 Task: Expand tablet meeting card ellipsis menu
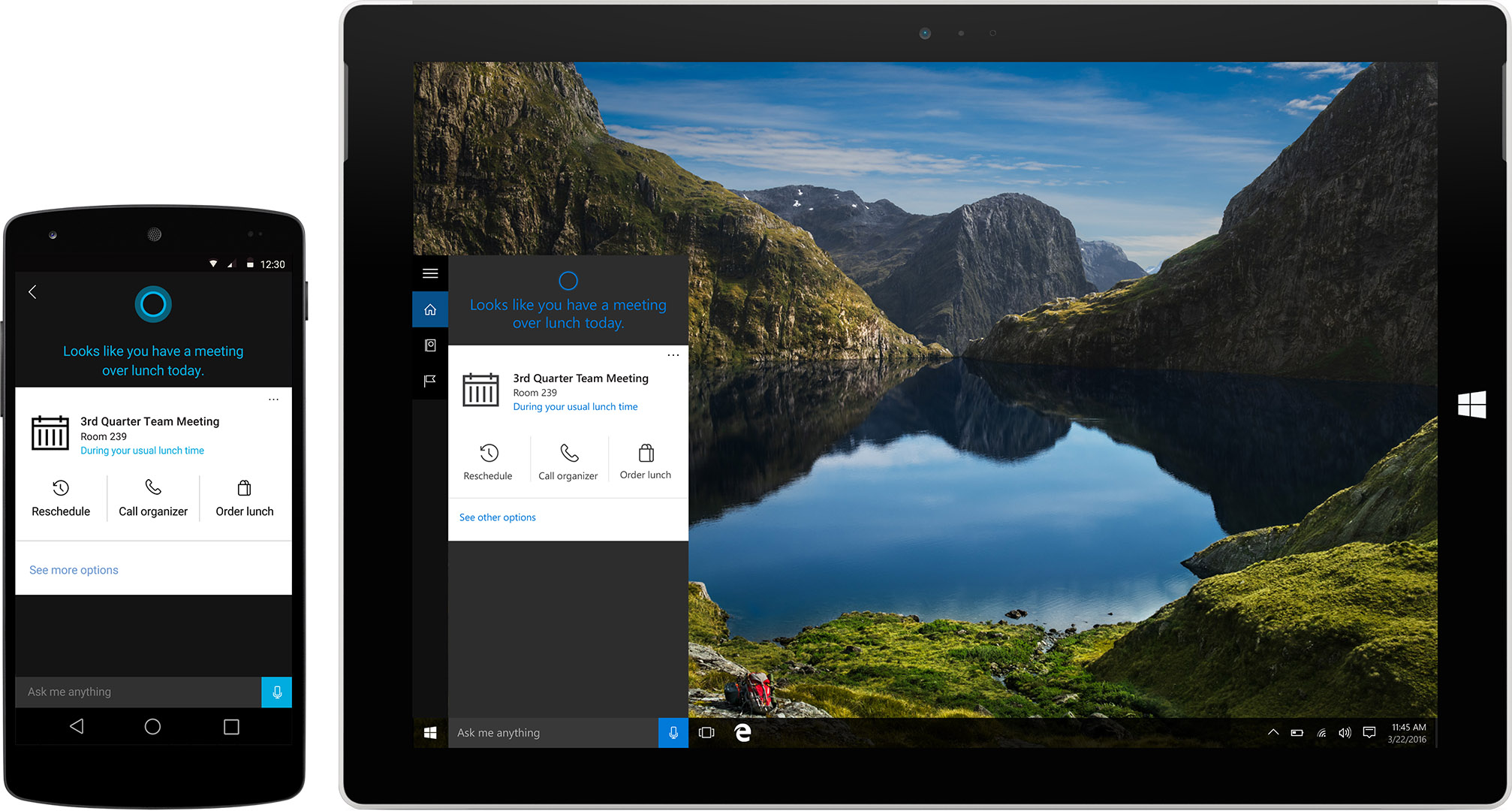(673, 355)
